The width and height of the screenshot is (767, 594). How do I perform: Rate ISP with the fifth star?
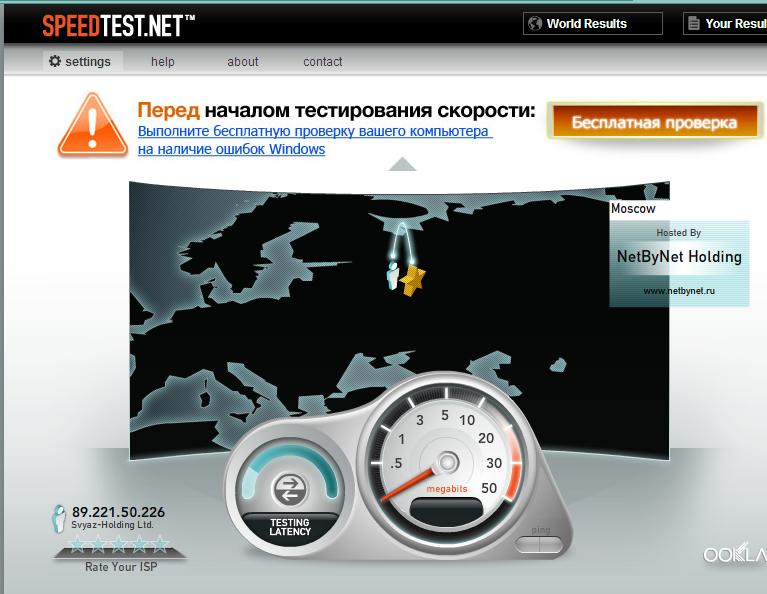coord(160,545)
